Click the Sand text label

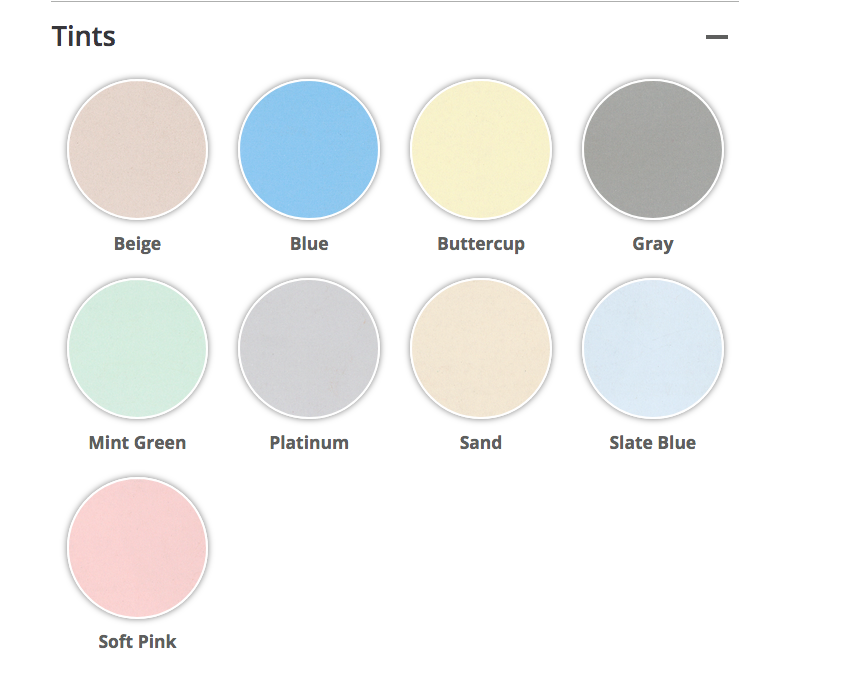pos(481,443)
